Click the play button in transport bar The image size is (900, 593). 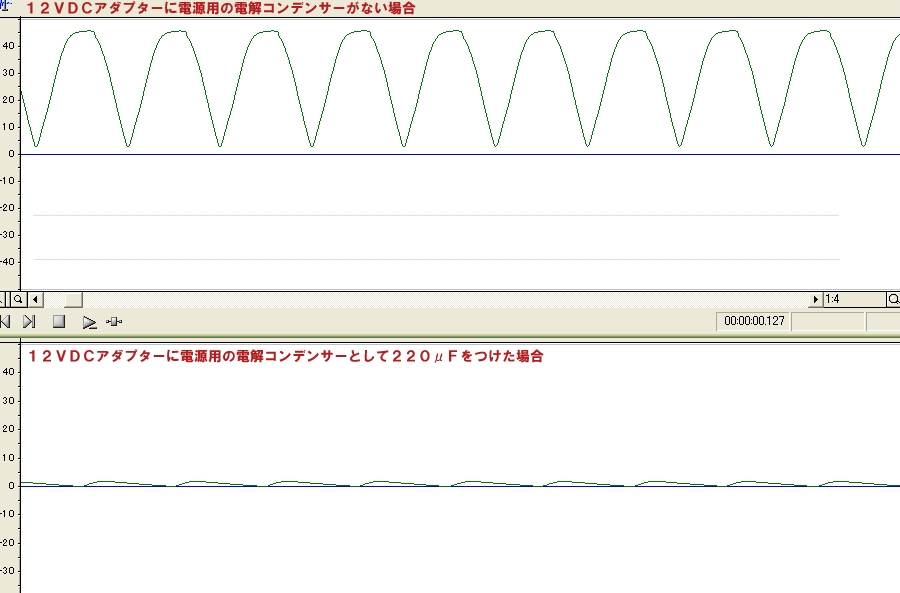click(x=89, y=322)
